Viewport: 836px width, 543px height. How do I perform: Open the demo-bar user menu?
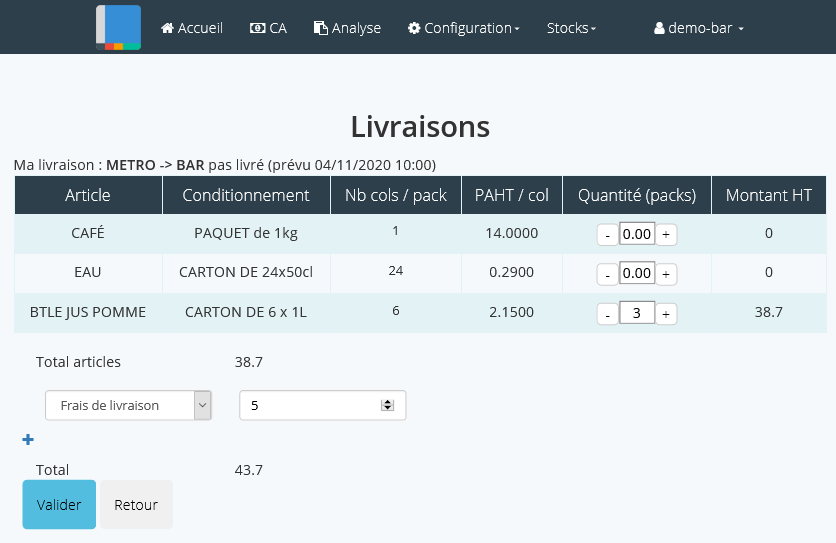coord(699,29)
